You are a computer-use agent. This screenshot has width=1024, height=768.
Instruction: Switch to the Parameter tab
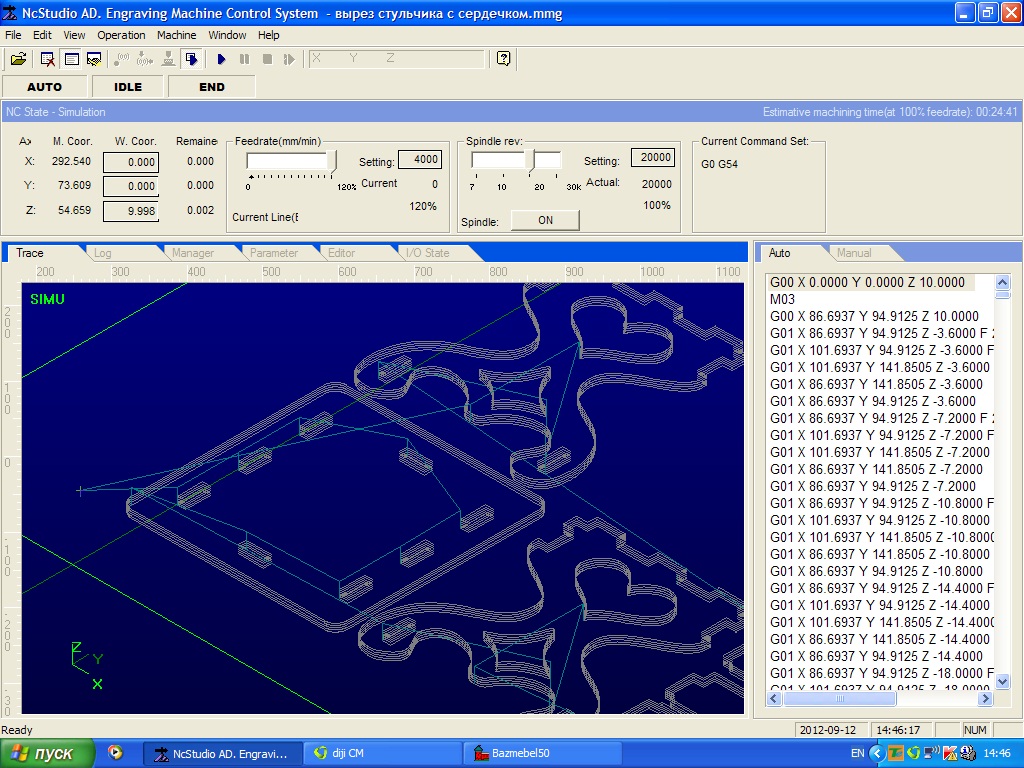pyautogui.click(x=274, y=253)
